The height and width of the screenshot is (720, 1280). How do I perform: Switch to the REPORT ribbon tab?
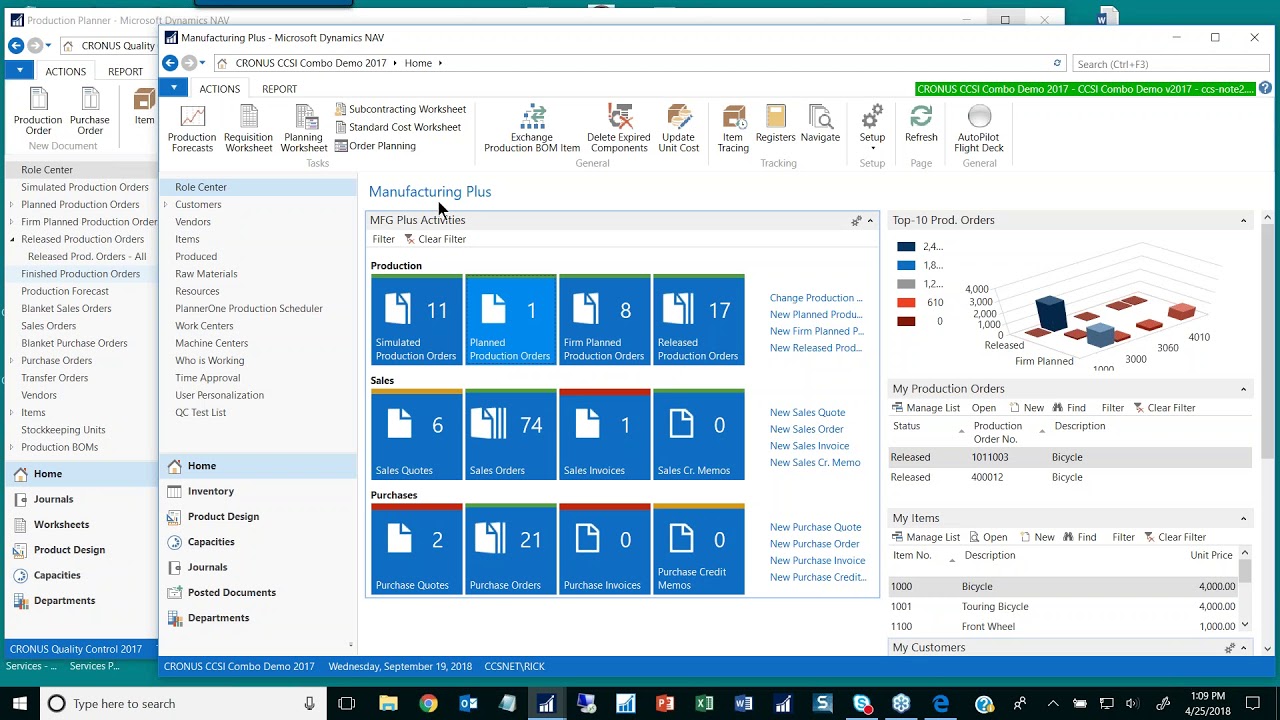point(279,89)
